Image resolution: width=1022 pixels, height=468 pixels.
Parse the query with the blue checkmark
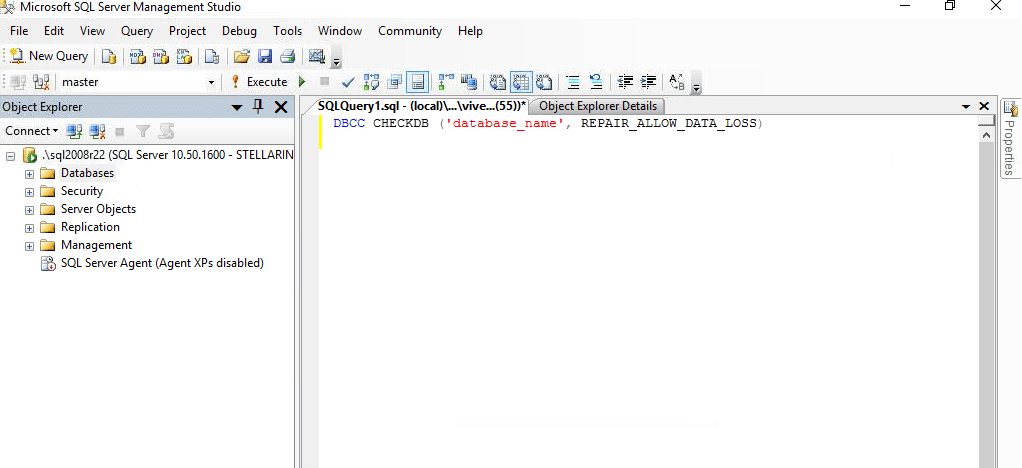[x=347, y=82]
